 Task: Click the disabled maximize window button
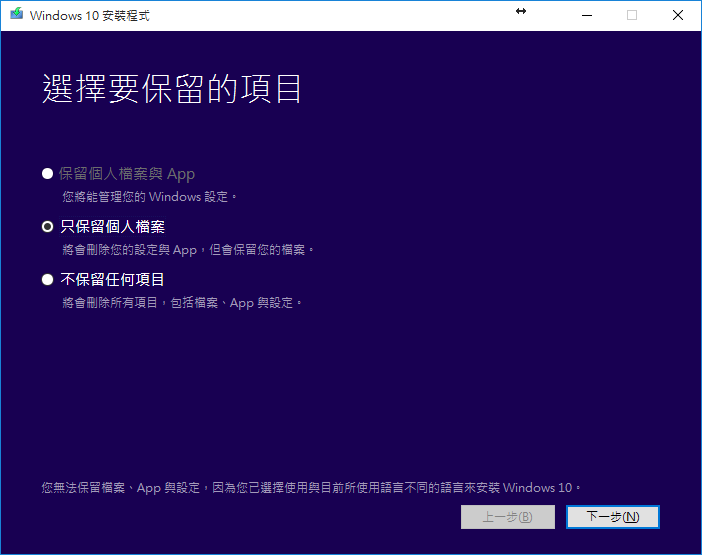632,15
